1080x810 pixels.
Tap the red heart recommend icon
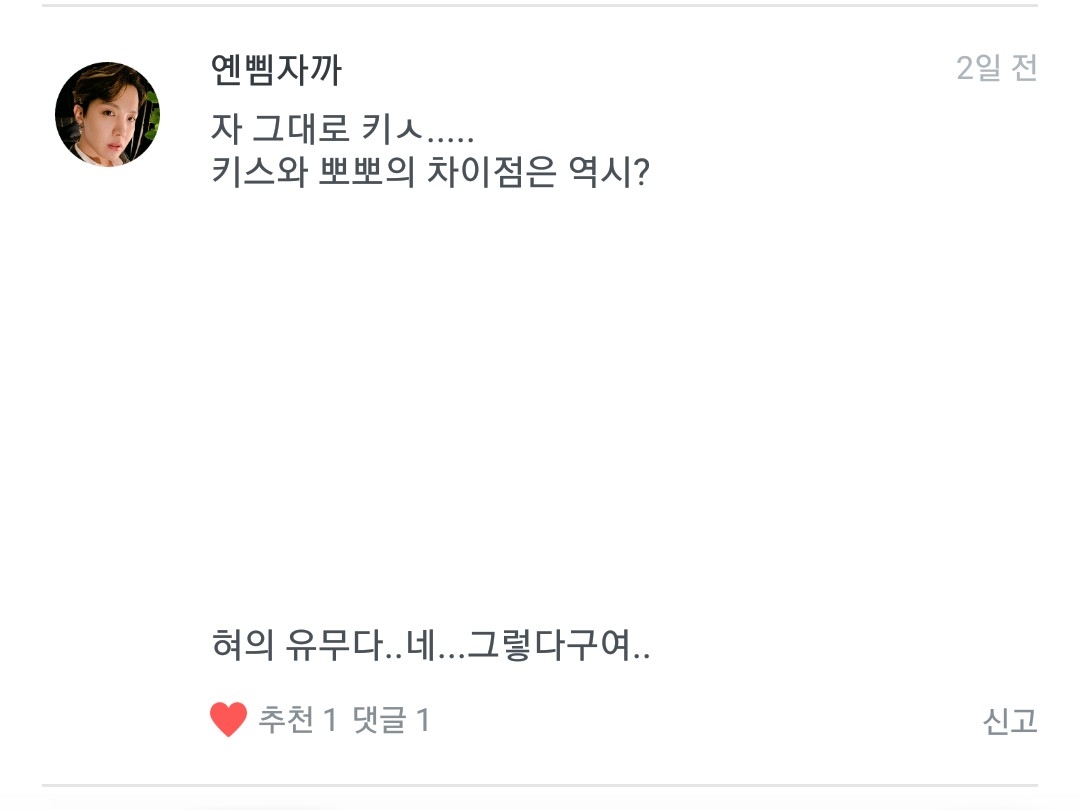click(x=228, y=719)
